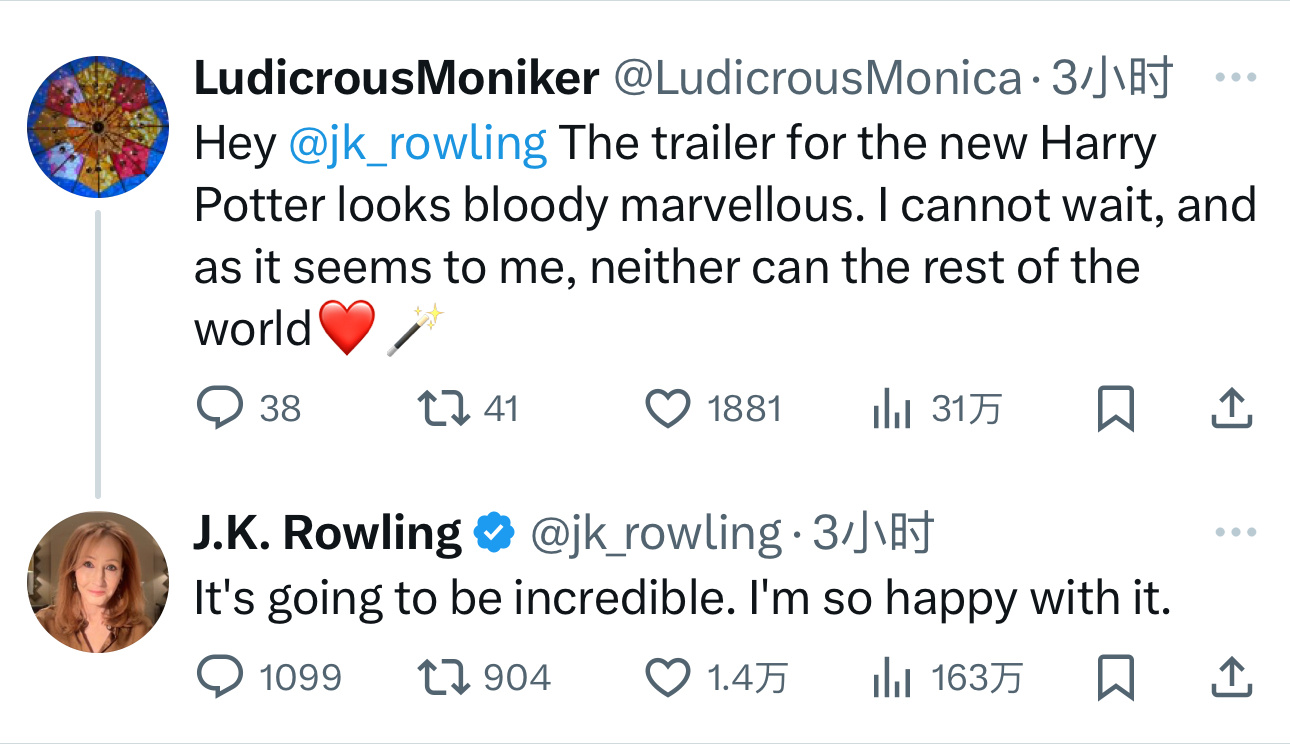Screen dimensions: 1290x755
Task: View analytics for J.K. Rowling's reply
Action: tap(890, 678)
